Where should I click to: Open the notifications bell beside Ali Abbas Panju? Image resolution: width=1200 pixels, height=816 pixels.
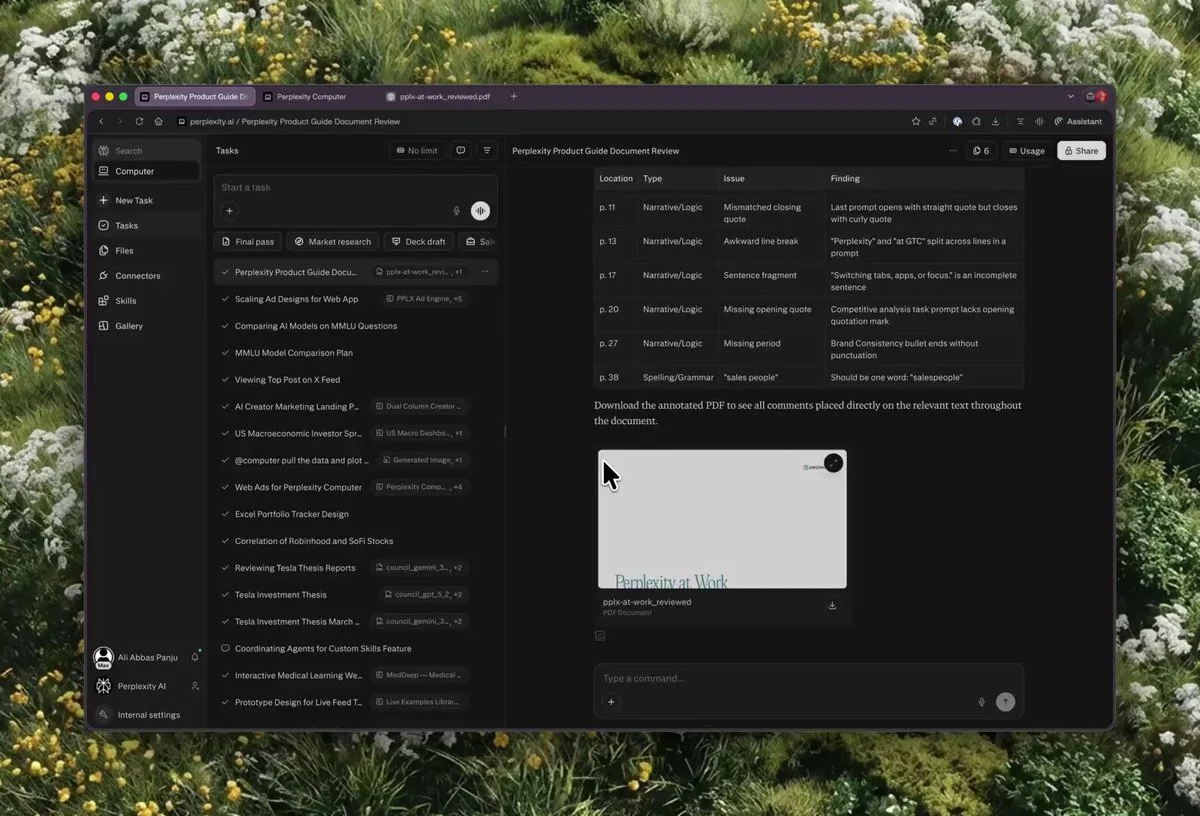(x=195, y=657)
